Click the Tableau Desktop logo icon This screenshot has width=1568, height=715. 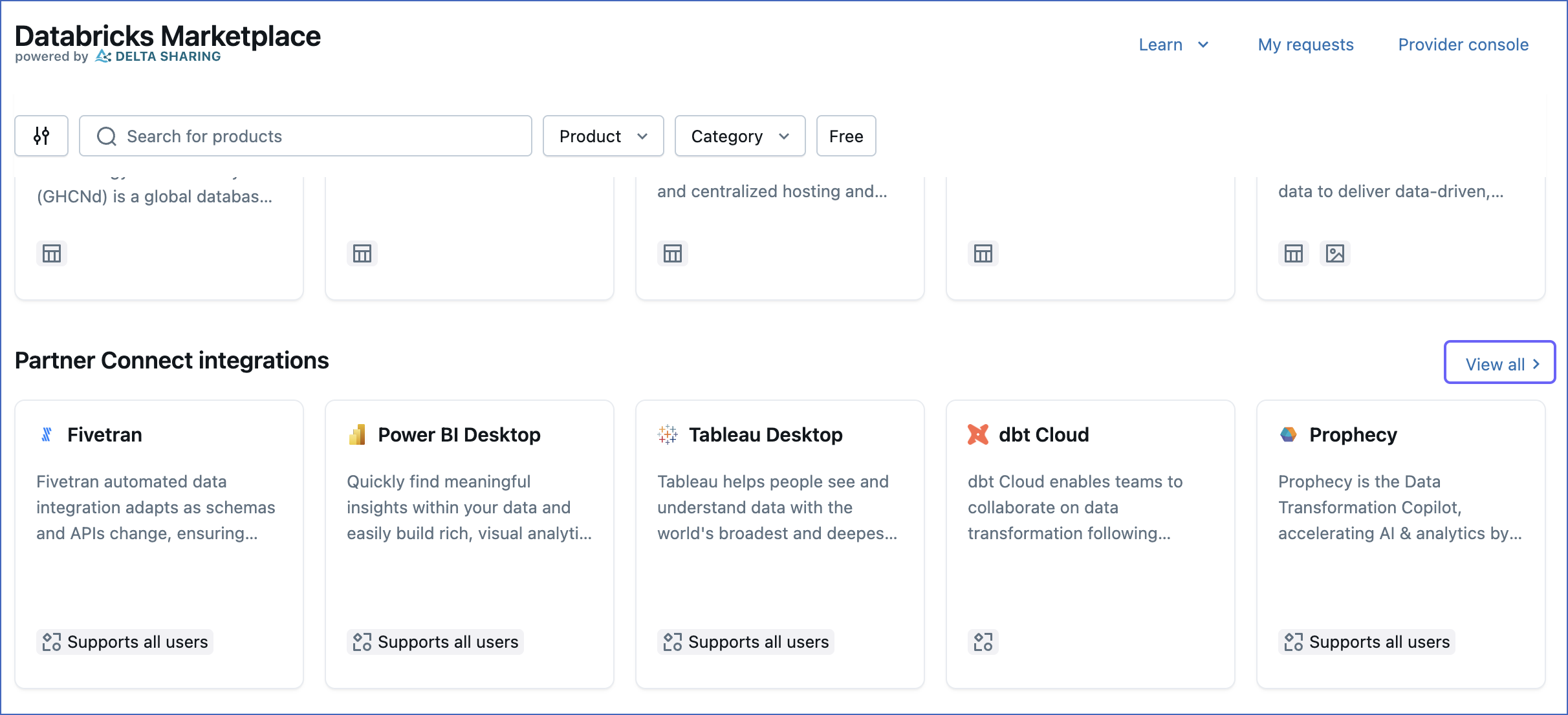[x=668, y=434]
